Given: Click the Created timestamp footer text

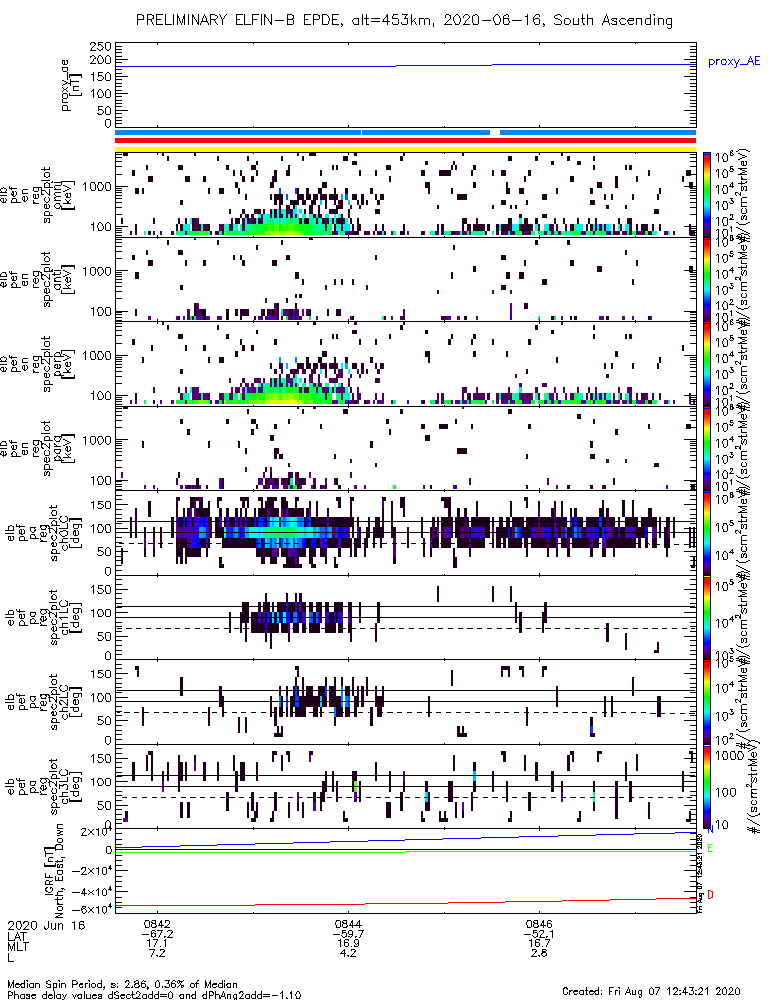Looking at the screenshot, I should [x=651, y=990].
